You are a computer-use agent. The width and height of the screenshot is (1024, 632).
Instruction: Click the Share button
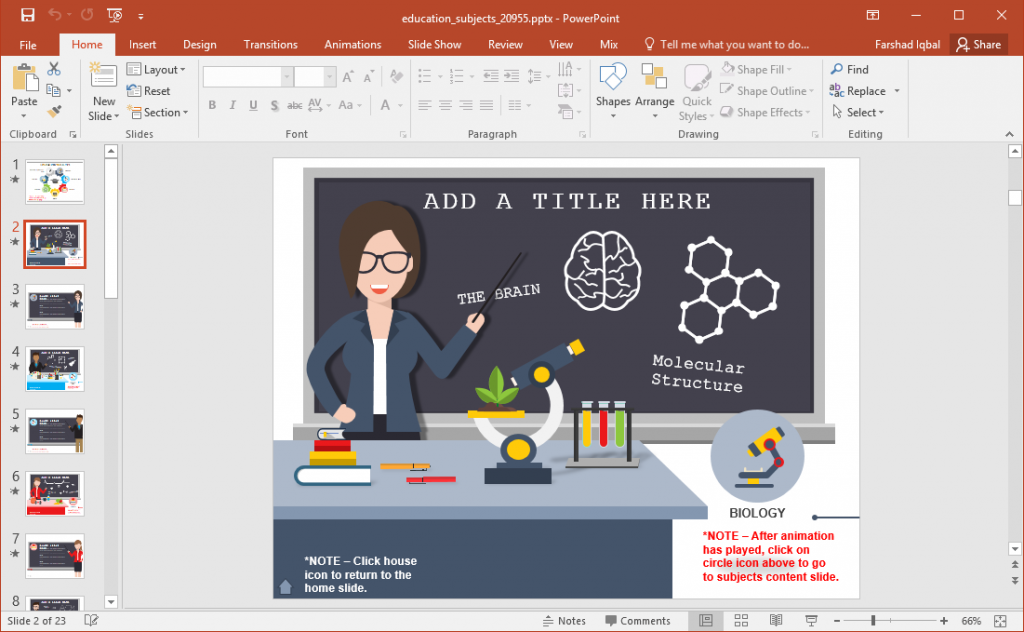(x=978, y=44)
